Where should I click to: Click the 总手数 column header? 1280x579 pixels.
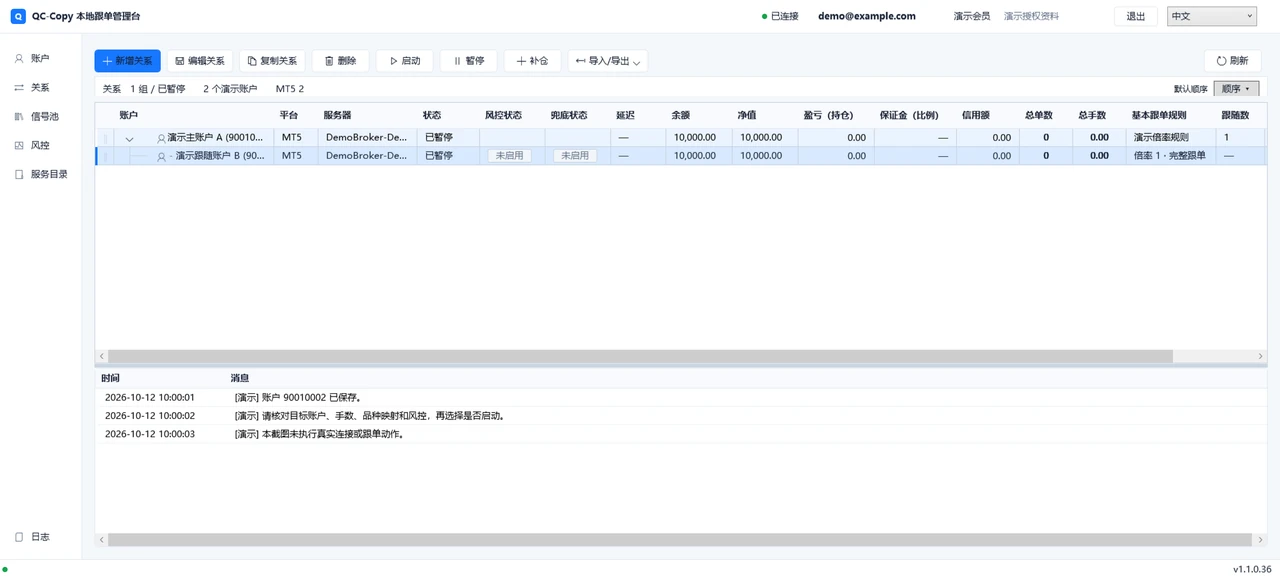tap(1092, 115)
